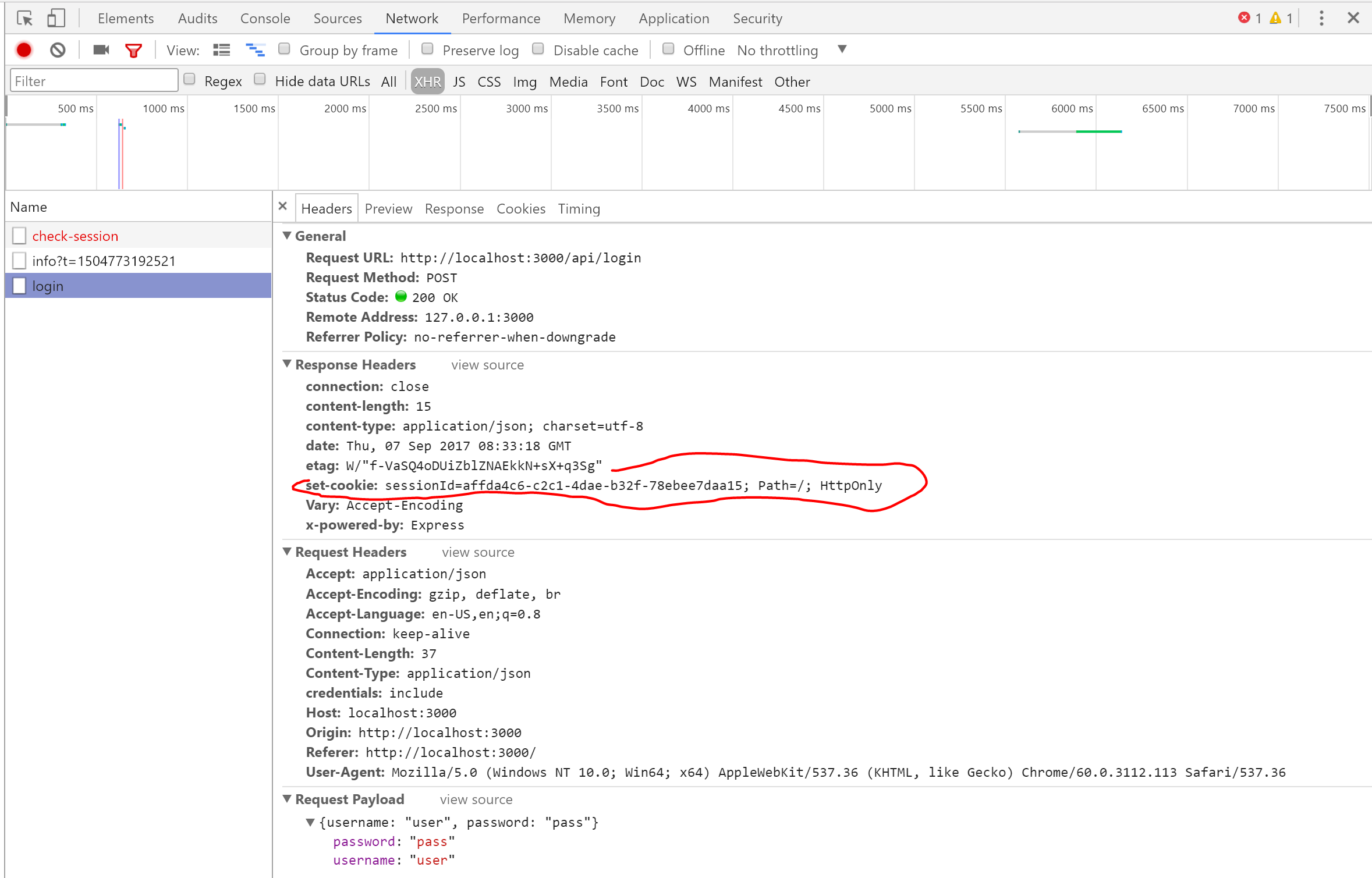Click the Filter text input field

pyautogui.click(x=94, y=81)
